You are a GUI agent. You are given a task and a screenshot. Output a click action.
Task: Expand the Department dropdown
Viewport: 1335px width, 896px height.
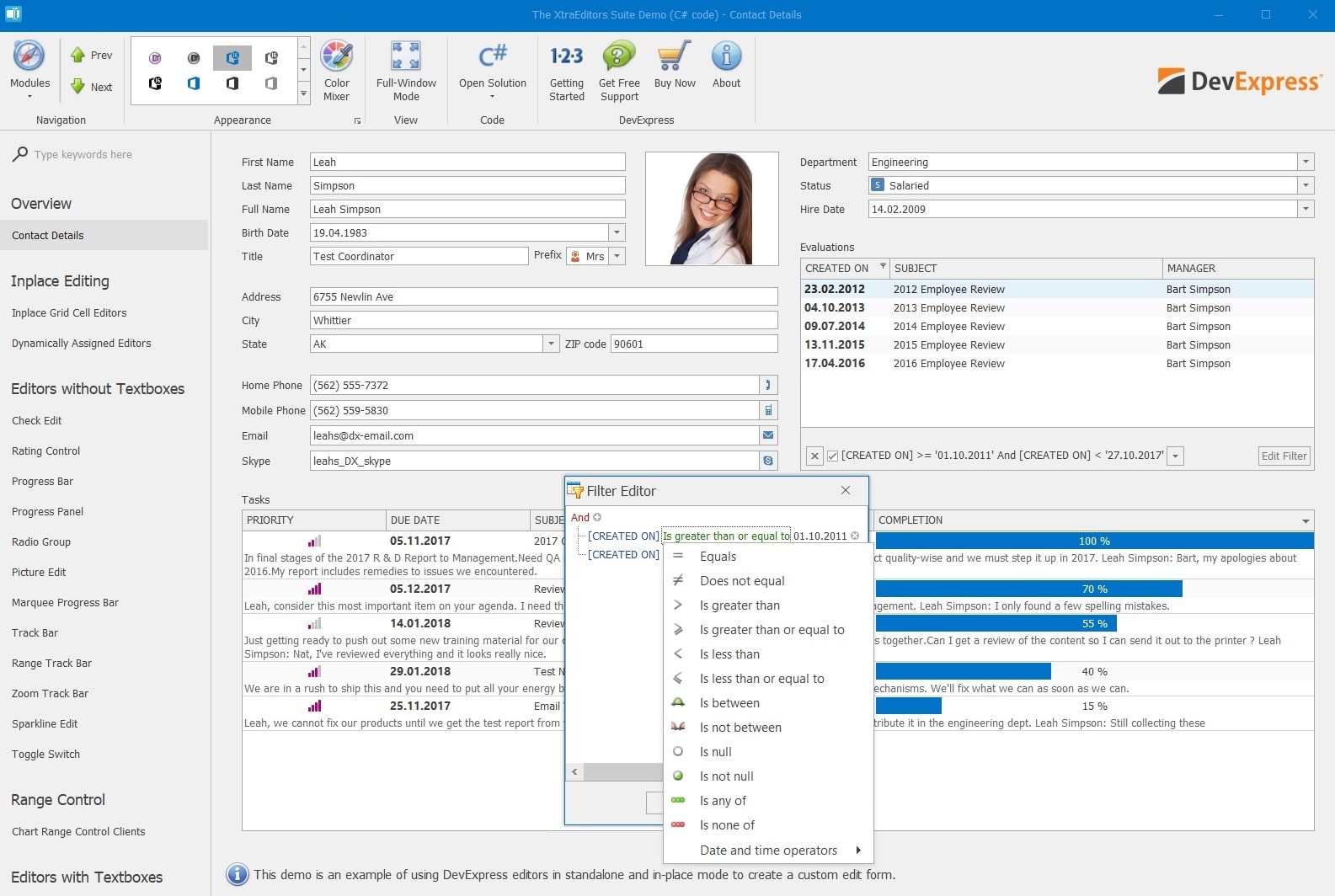point(1306,162)
